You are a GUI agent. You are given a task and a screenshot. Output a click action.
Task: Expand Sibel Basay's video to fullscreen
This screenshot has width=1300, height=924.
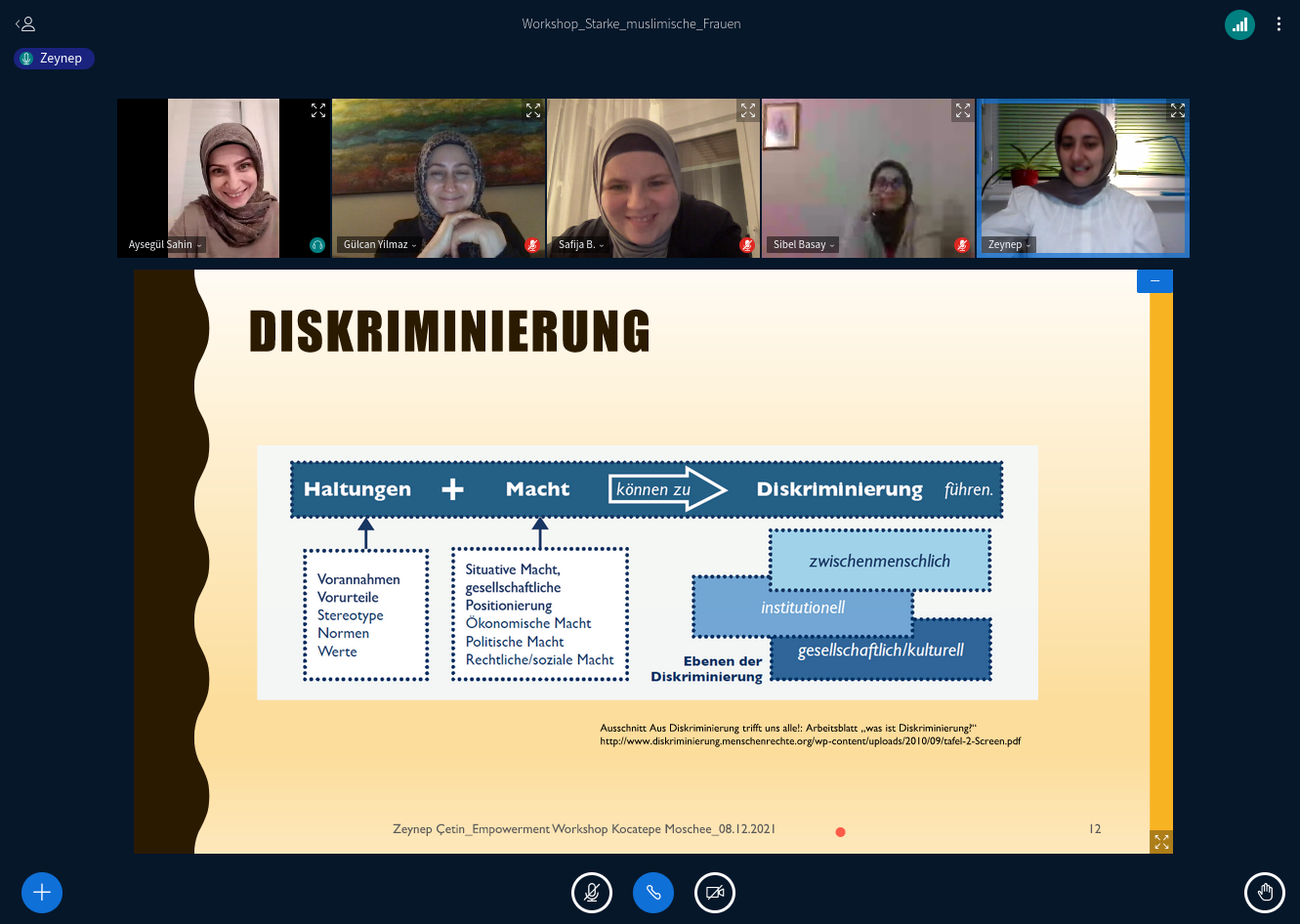[x=963, y=110]
